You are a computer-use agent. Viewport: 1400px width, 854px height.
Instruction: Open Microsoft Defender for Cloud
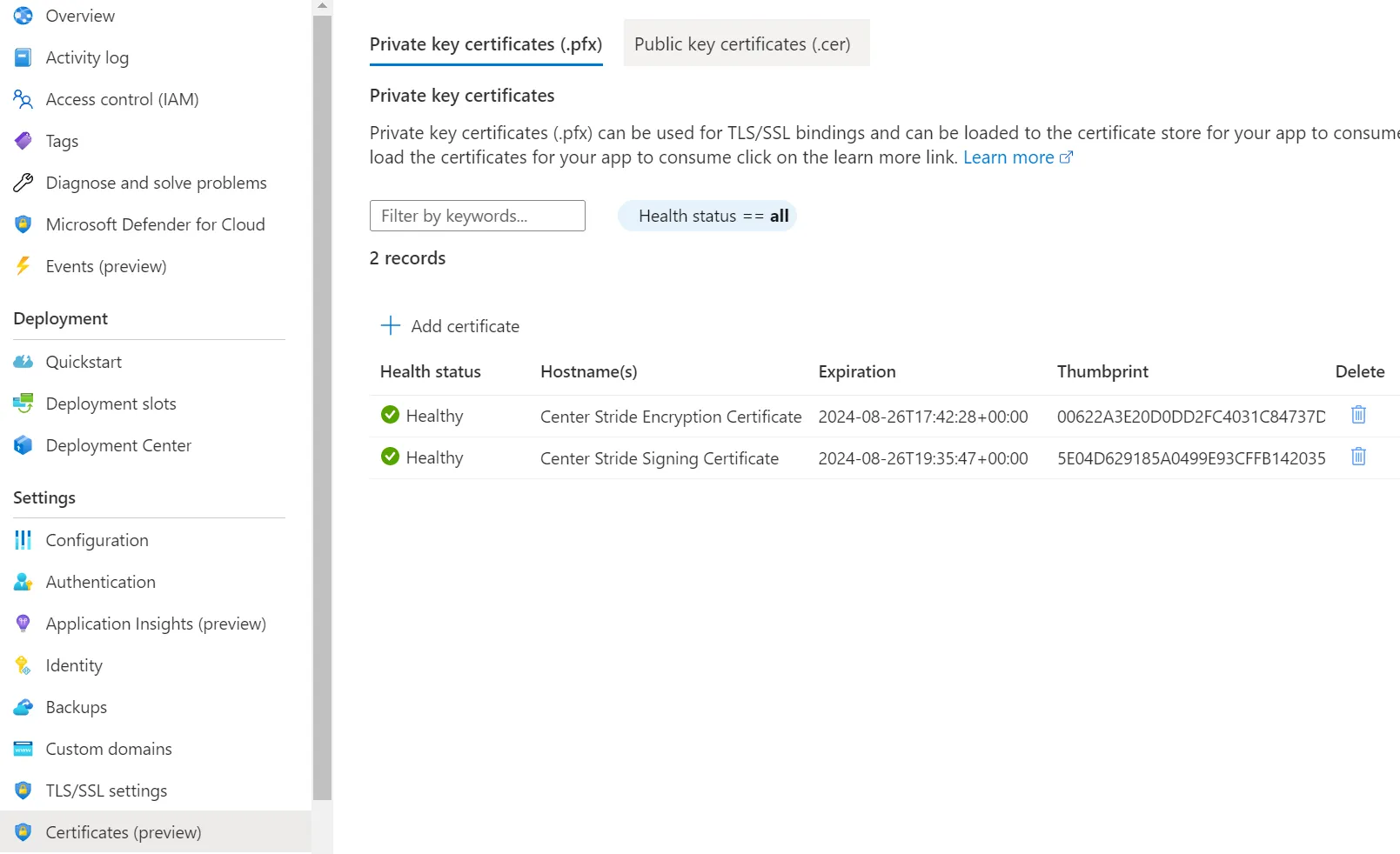(x=156, y=224)
